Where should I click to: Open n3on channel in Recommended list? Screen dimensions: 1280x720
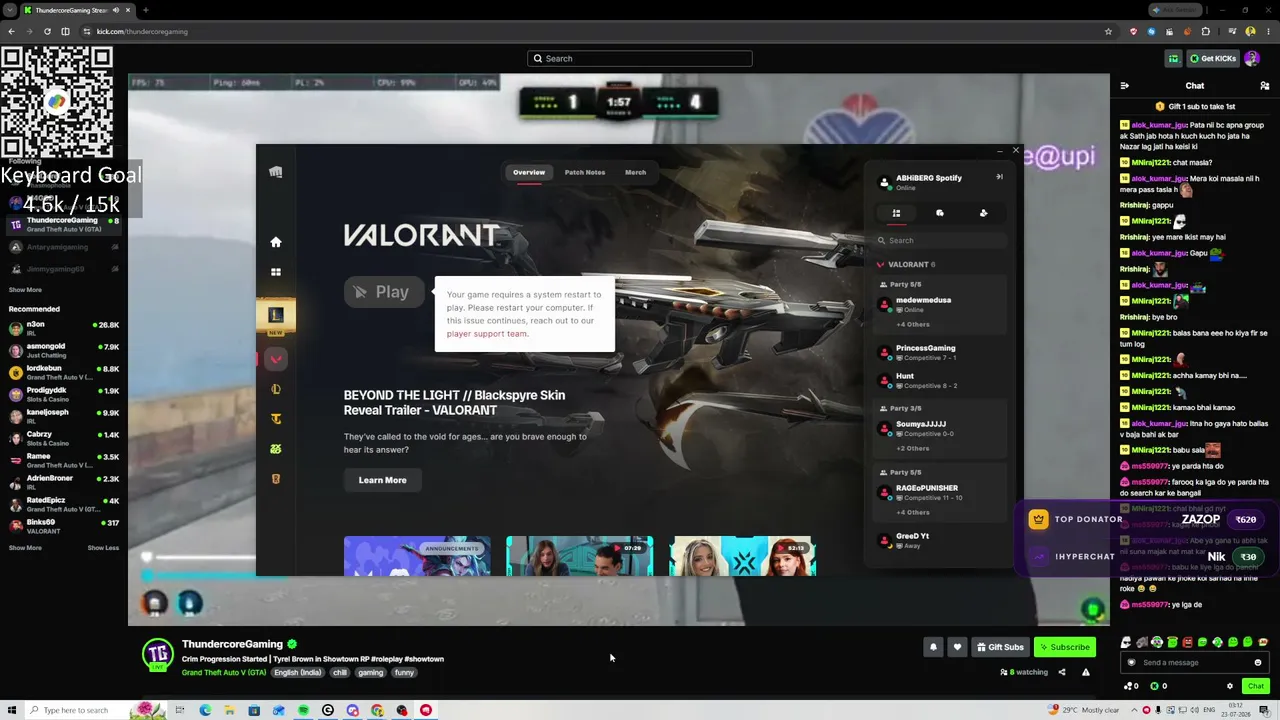coord(63,328)
